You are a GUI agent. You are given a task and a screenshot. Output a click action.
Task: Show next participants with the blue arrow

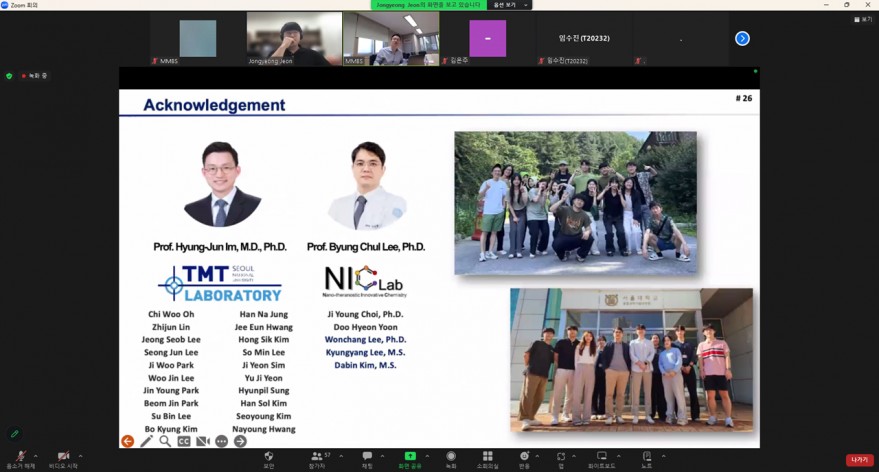pos(742,38)
